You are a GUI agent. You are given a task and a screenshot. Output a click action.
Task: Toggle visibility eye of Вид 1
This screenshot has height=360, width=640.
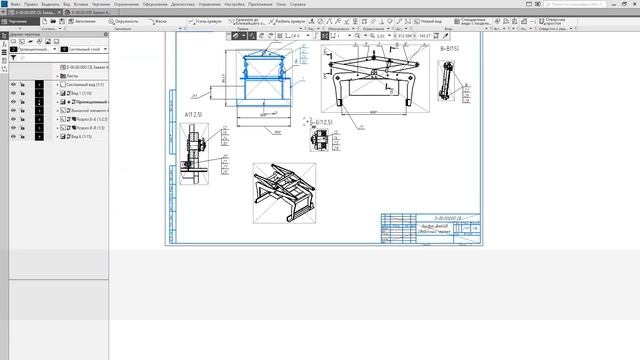tap(13, 93)
